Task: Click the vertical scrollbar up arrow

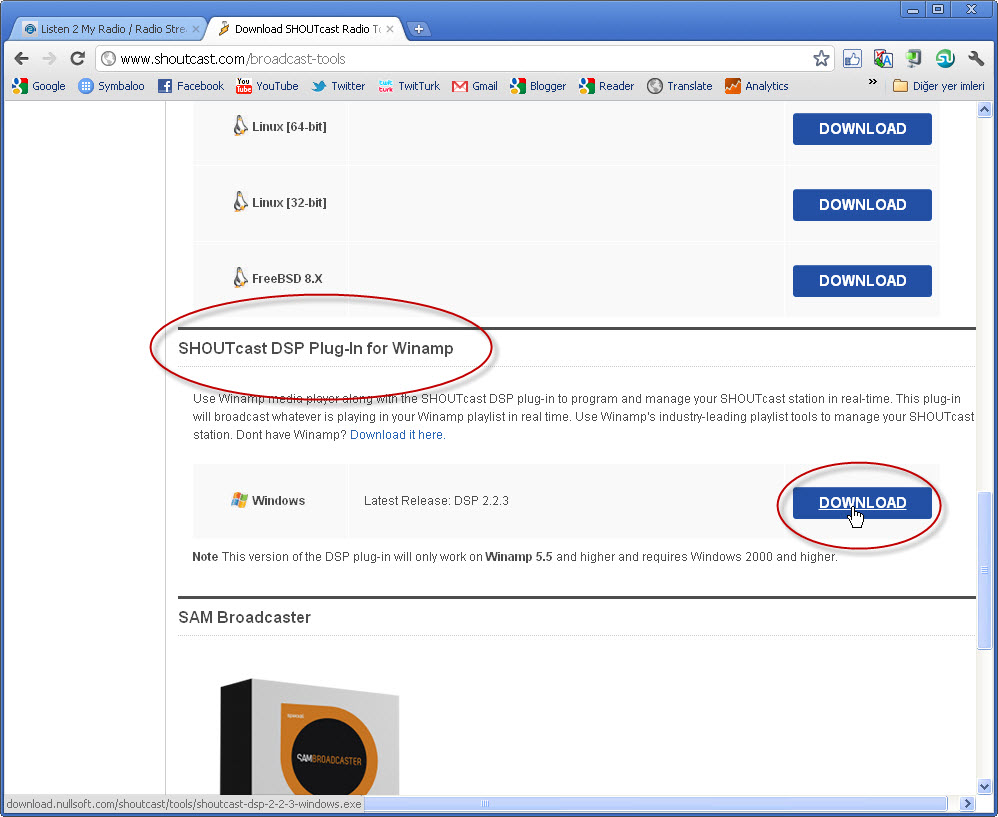Action: click(x=985, y=110)
